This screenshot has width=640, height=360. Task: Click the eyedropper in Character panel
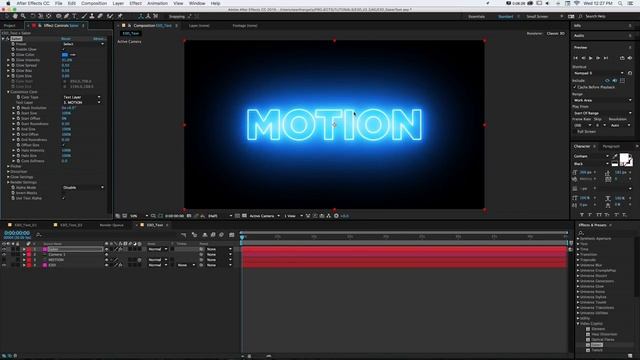[x=615, y=156]
